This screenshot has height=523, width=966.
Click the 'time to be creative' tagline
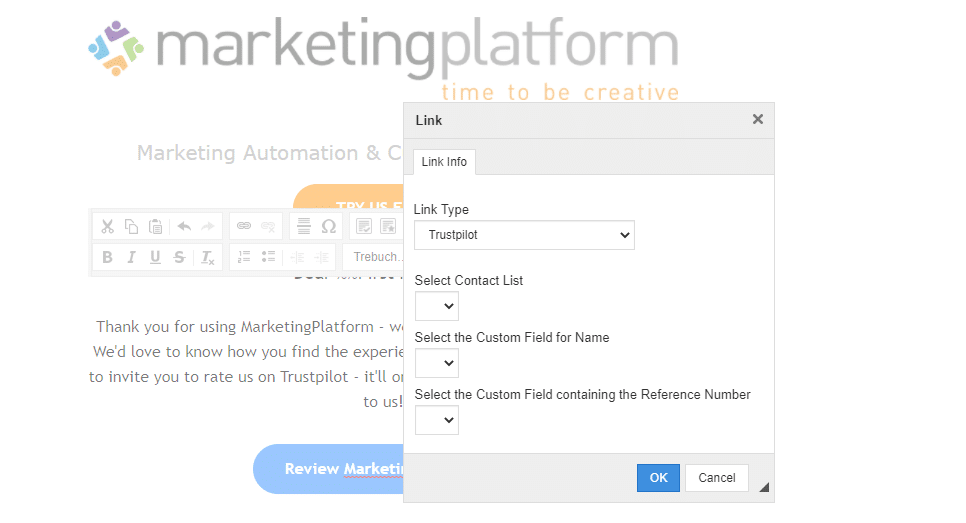(560, 92)
